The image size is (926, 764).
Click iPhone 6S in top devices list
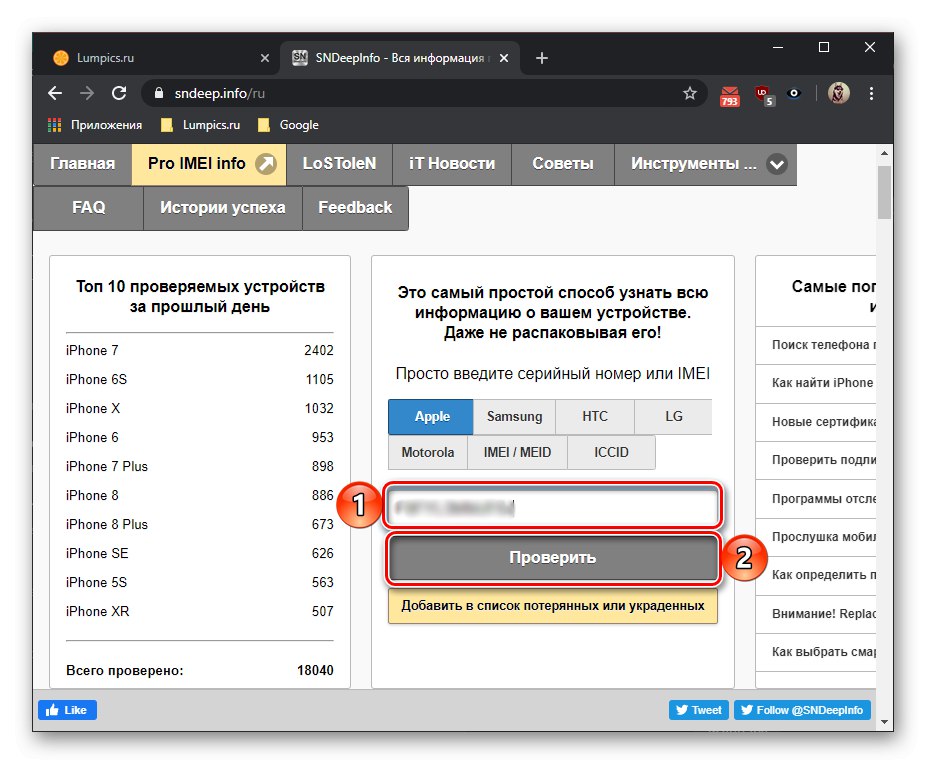96,380
